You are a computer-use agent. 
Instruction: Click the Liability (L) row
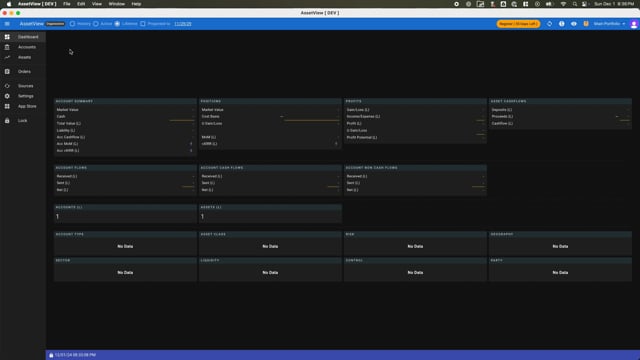pos(125,130)
